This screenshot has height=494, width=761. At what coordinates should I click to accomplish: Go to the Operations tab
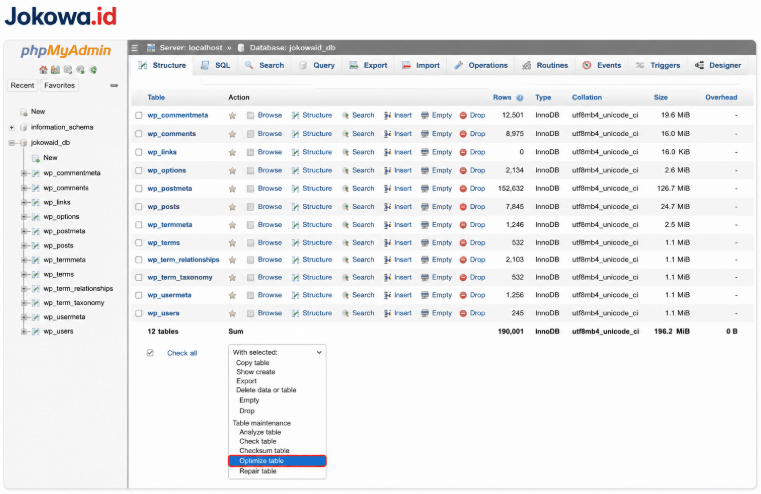pyautogui.click(x=481, y=66)
